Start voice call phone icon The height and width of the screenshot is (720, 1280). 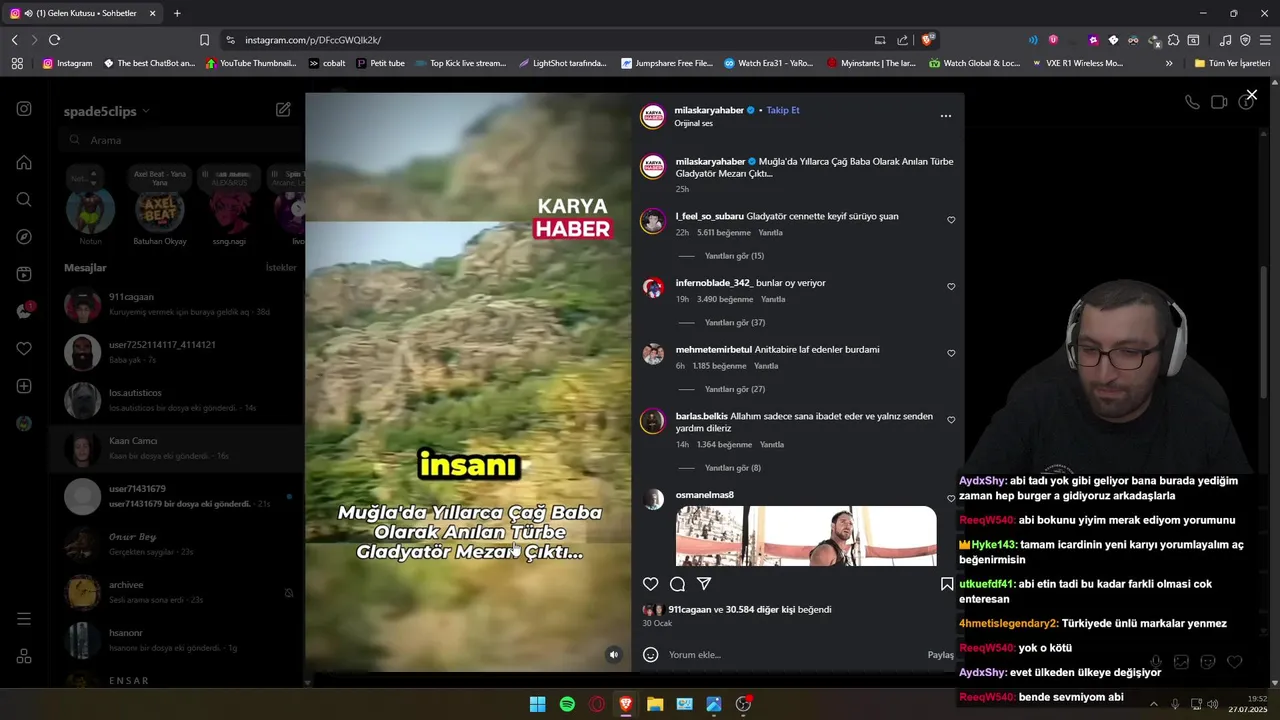[1192, 102]
